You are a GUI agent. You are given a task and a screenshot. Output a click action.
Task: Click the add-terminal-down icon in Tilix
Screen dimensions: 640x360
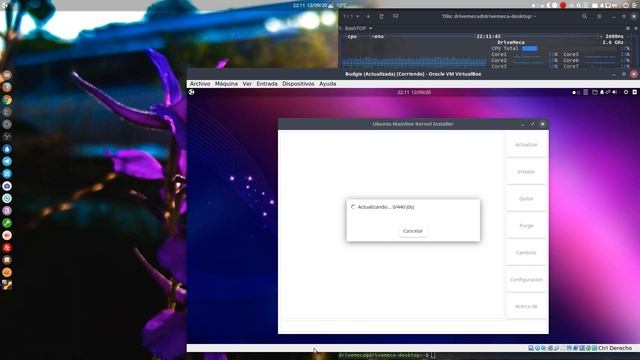(x=396, y=16)
